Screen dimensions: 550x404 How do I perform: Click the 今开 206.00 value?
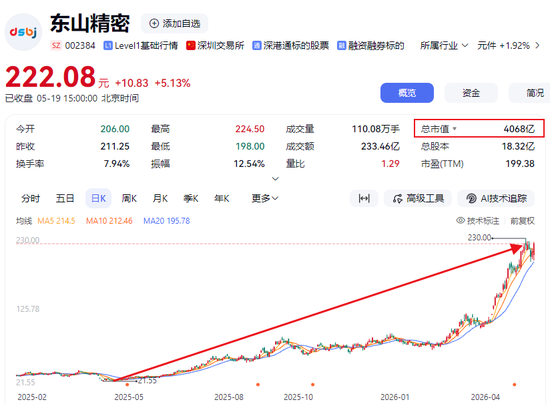tap(115, 129)
